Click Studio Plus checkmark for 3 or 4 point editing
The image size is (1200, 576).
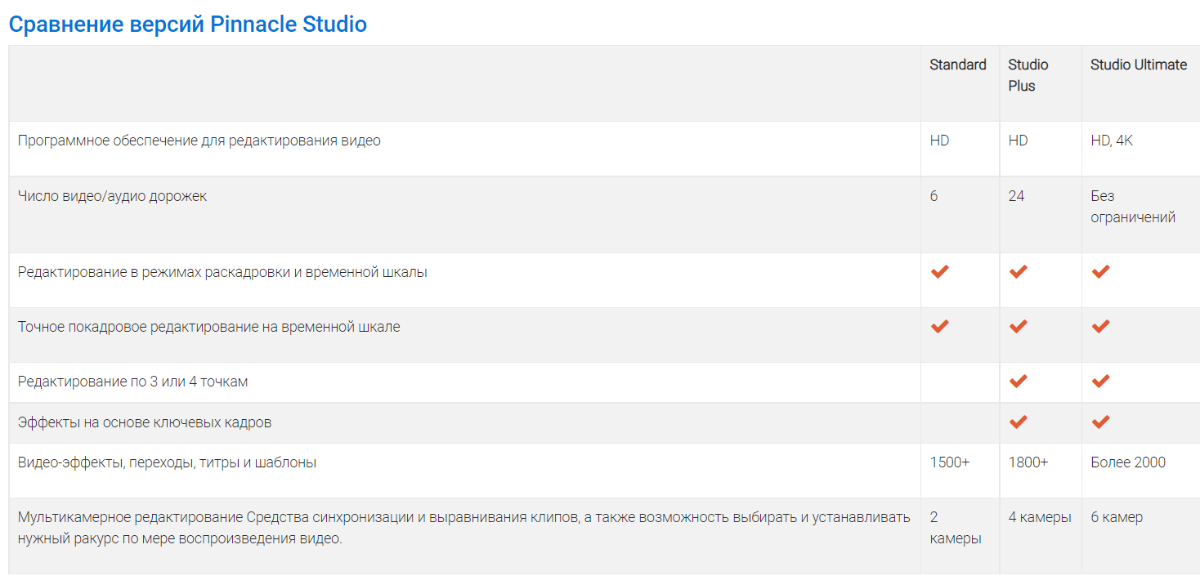[1018, 381]
